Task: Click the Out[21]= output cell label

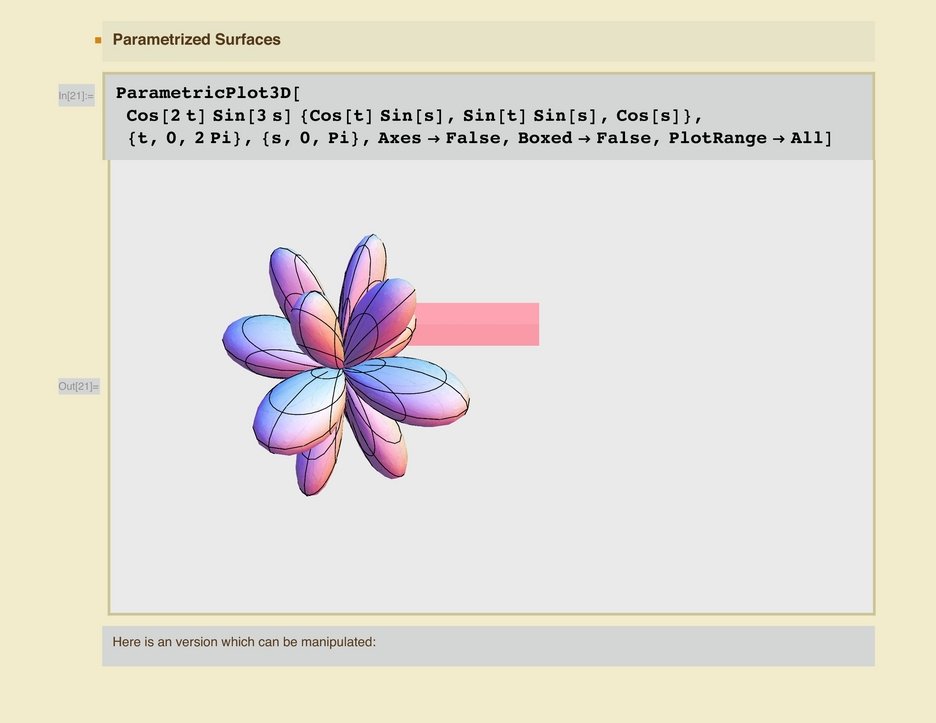Action: pyautogui.click(x=78, y=387)
